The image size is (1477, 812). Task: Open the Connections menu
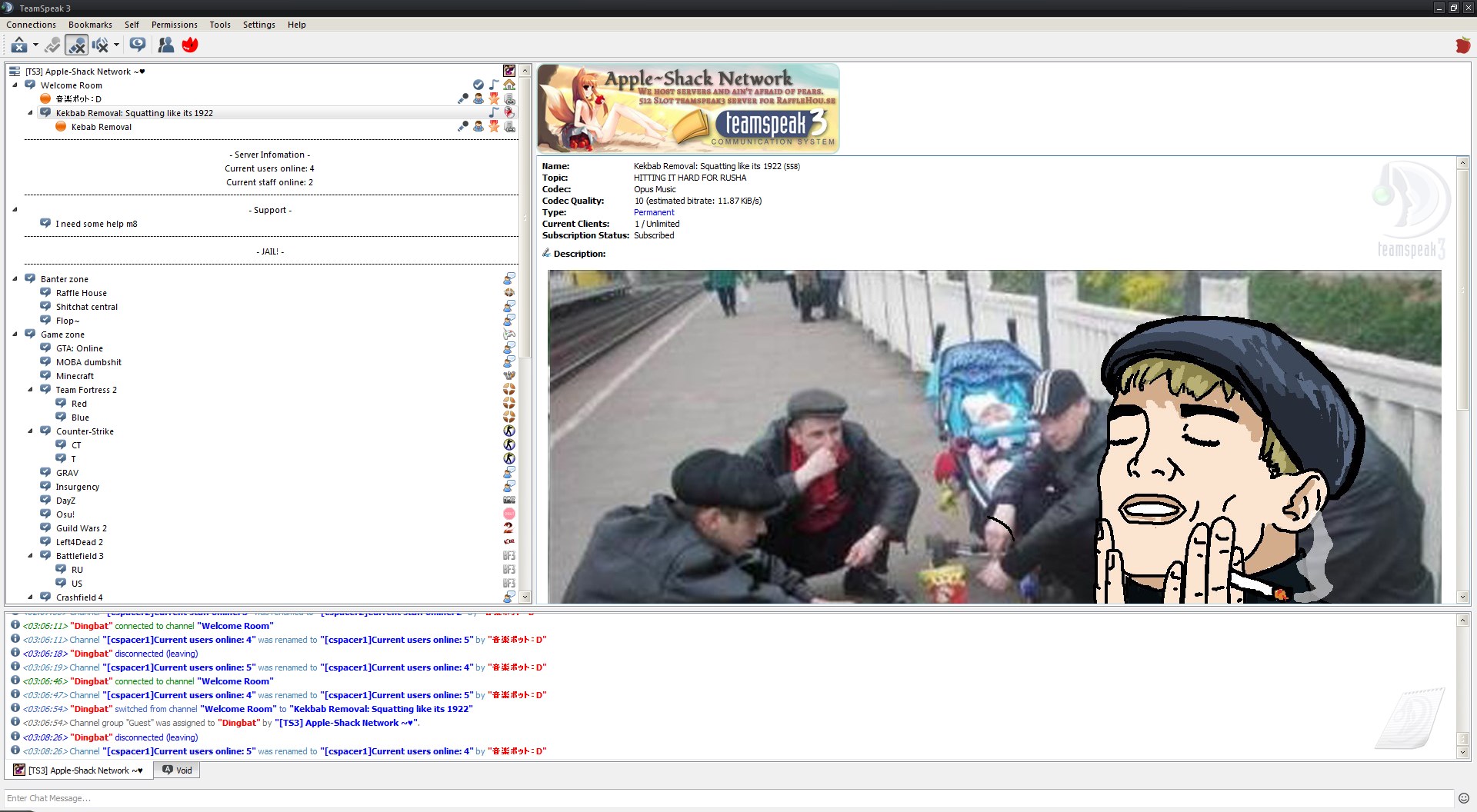pyautogui.click(x=31, y=25)
